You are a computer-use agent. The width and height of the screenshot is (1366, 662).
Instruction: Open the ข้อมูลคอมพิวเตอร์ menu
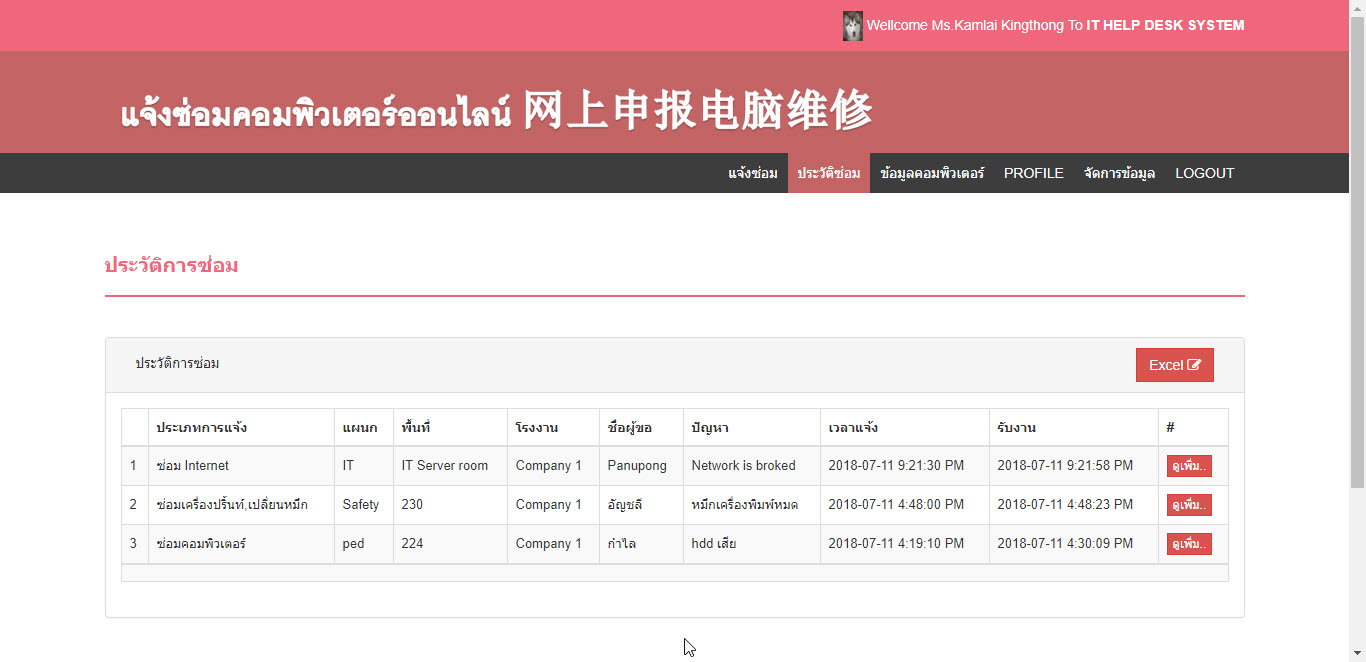[932, 173]
